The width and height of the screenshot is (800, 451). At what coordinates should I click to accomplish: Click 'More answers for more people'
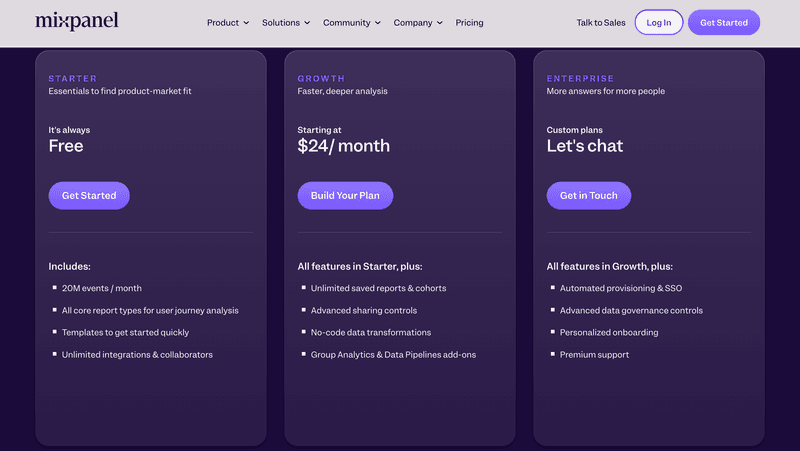pos(606,91)
